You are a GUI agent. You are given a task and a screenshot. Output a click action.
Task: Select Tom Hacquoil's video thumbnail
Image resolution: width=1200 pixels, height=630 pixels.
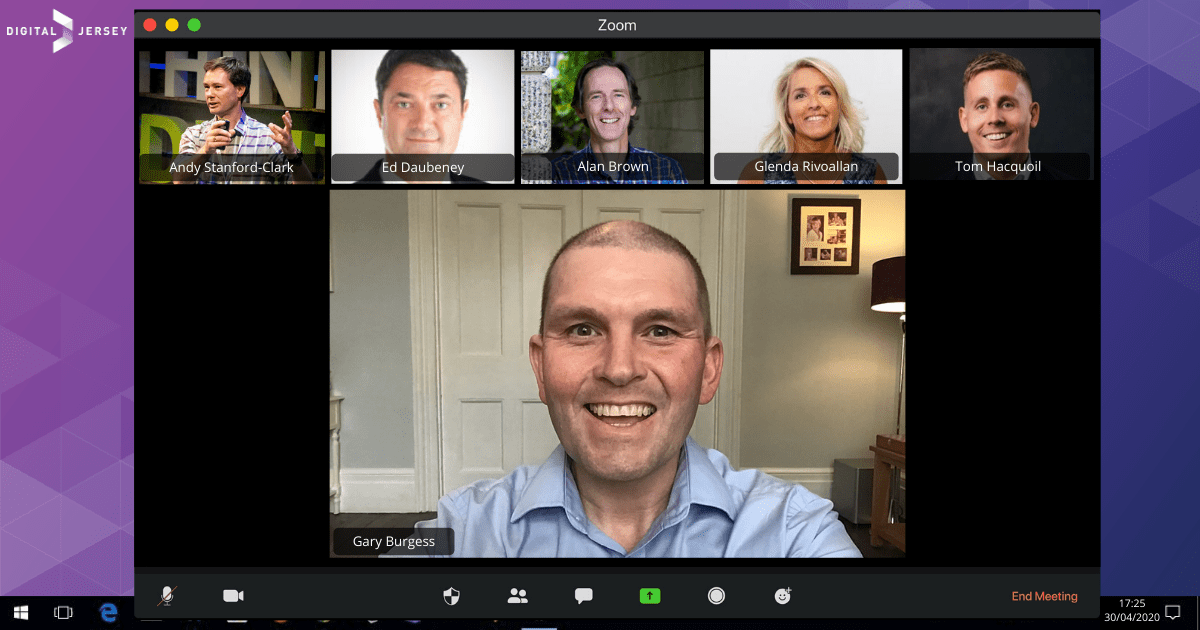click(1001, 116)
